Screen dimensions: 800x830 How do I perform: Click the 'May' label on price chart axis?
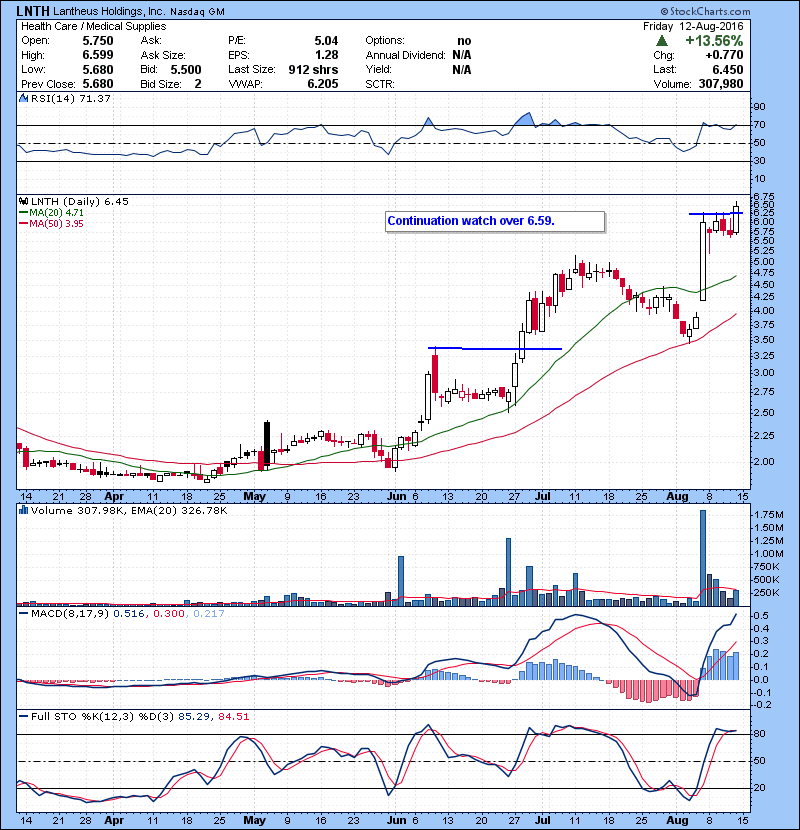click(x=254, y=497)
